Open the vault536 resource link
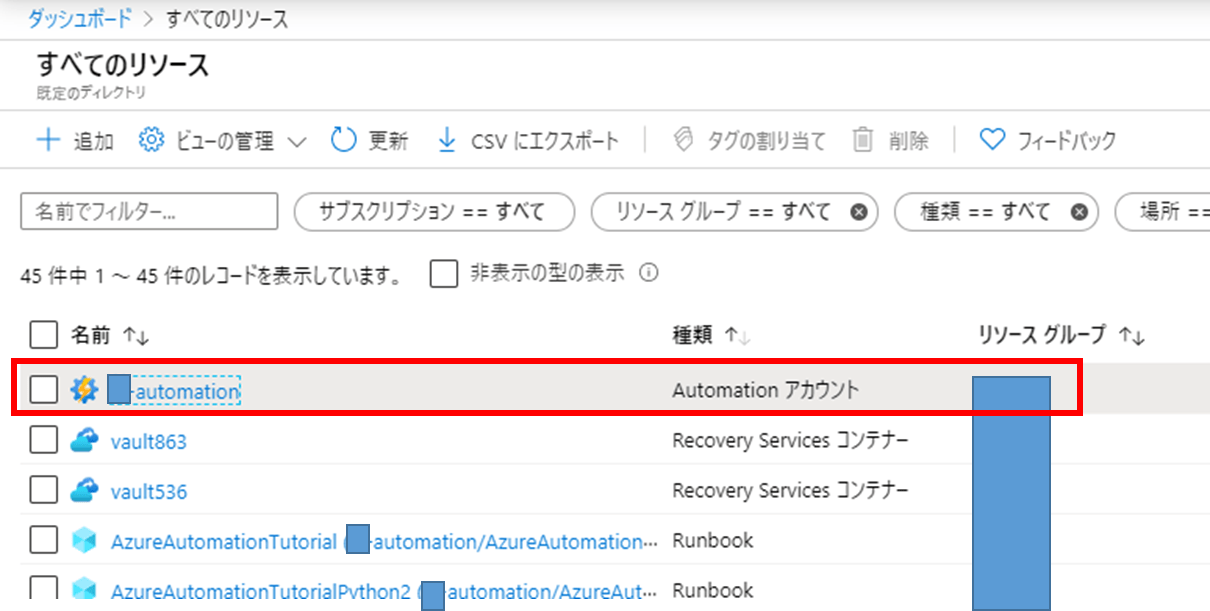Viewport: 1210px width, 611px height. coord(148,491)
